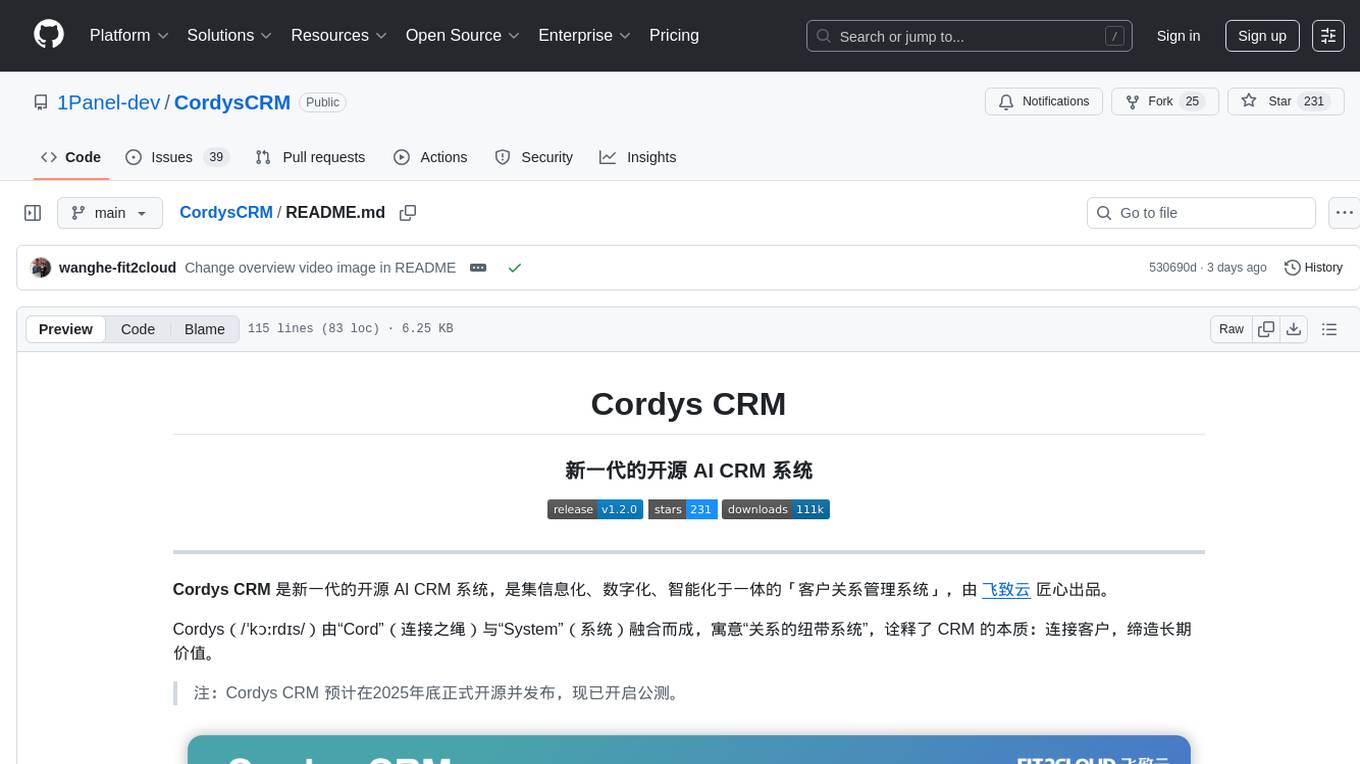Open wanghe-fit2cloud author link
This screenshot has height=764, width=1360.
(x=118, y=268)
